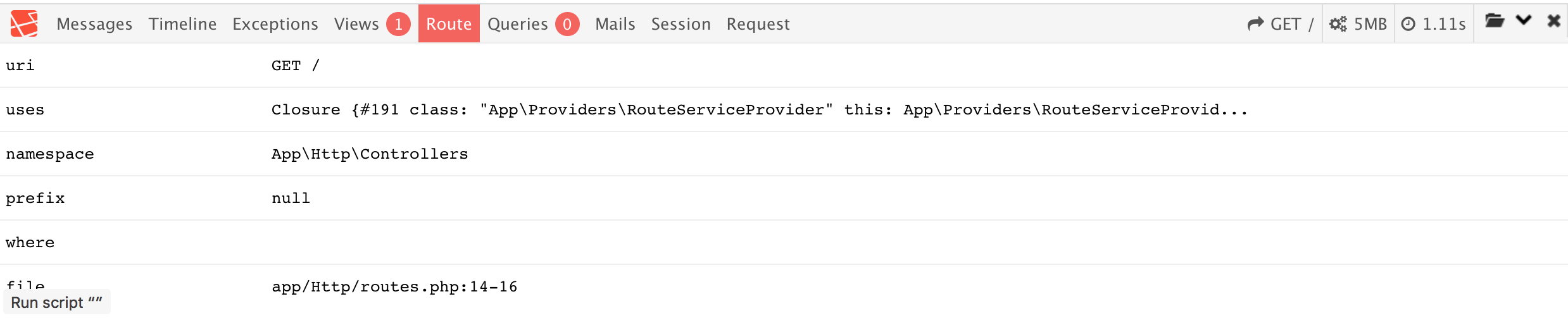Screen dimensions: 1568x318
Task: Switch to the Mails tab
Action: (x=615, y=24)
